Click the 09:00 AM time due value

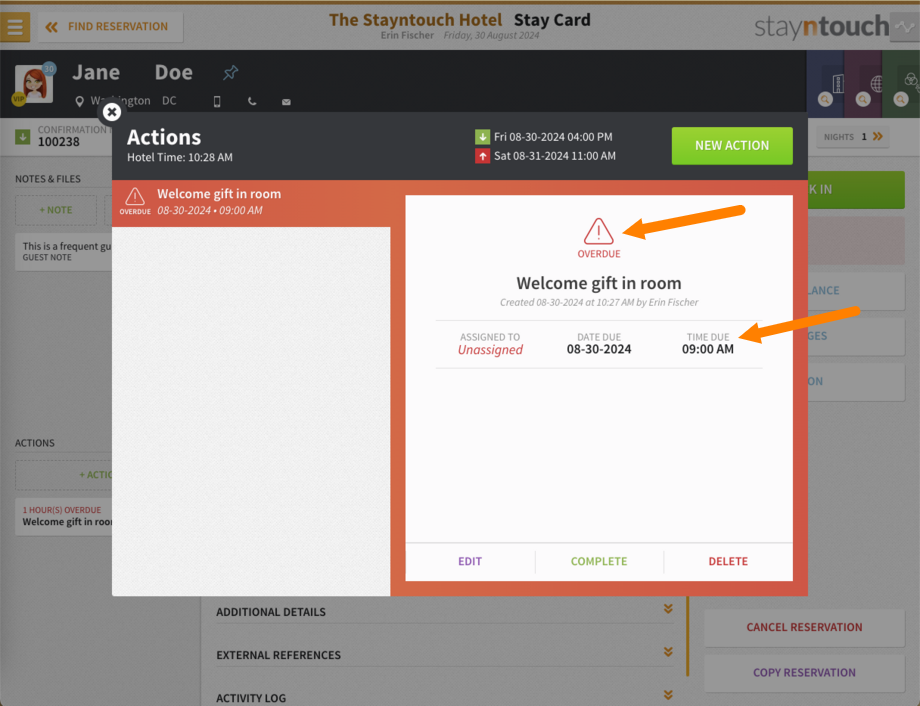[x=707, y=349]
